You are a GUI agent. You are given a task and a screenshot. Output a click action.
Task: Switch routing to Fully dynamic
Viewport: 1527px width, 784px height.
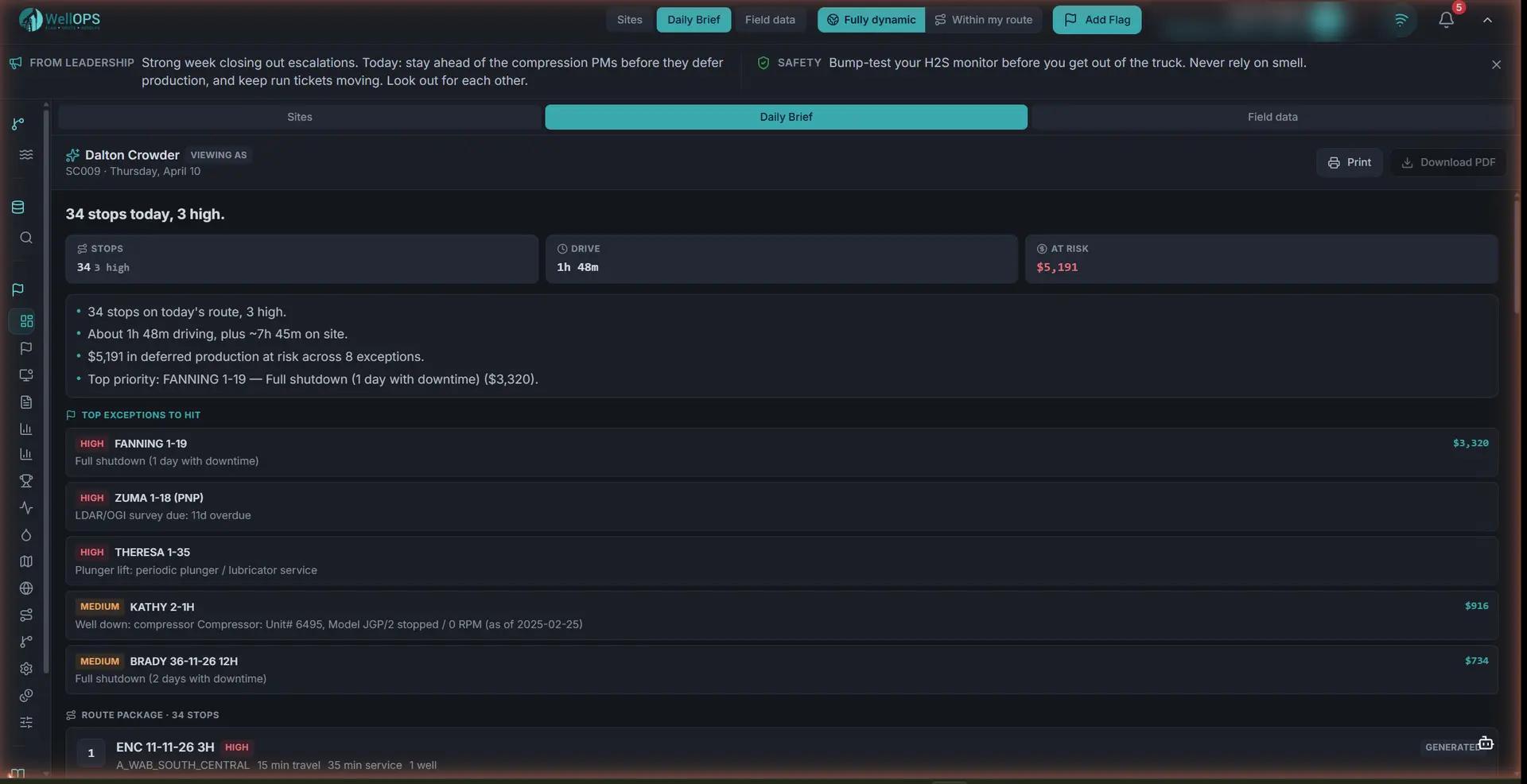click(871, 20)
